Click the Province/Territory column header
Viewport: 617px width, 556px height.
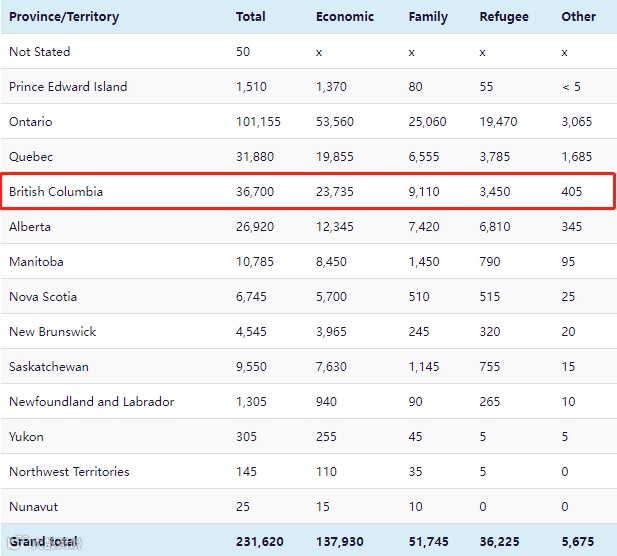coord(64,16)
